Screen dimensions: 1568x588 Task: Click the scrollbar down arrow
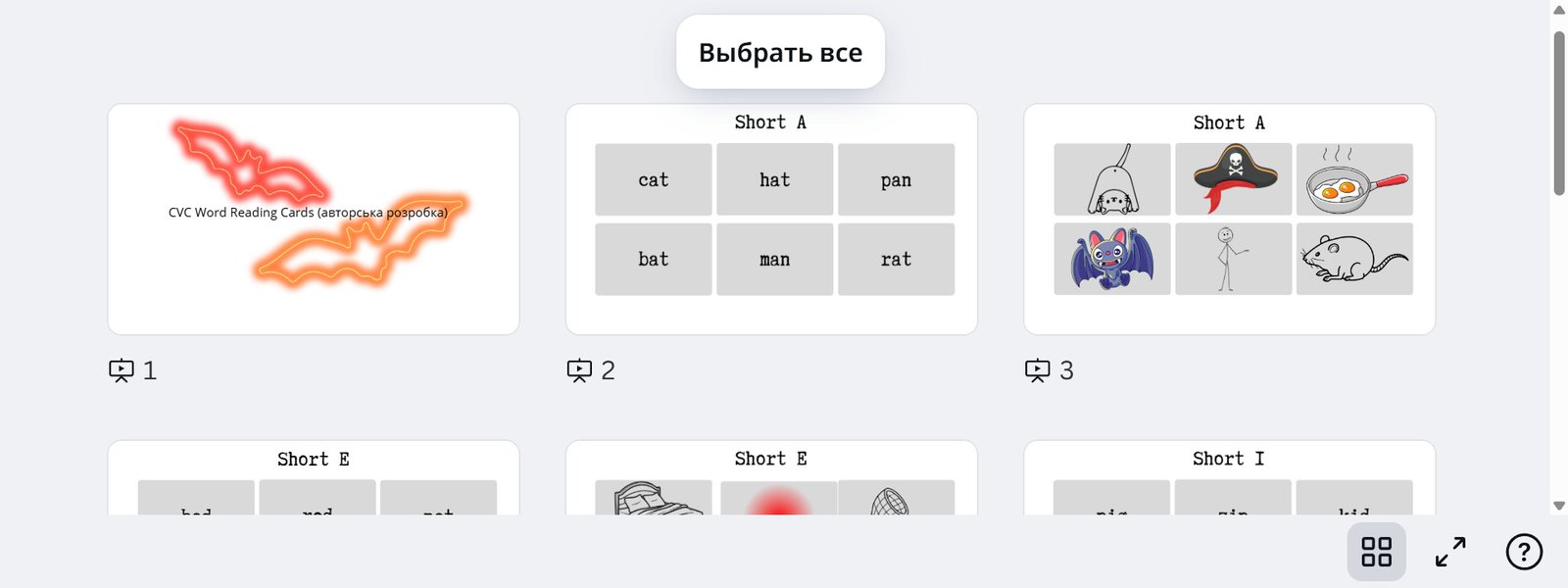point(1559,506)
